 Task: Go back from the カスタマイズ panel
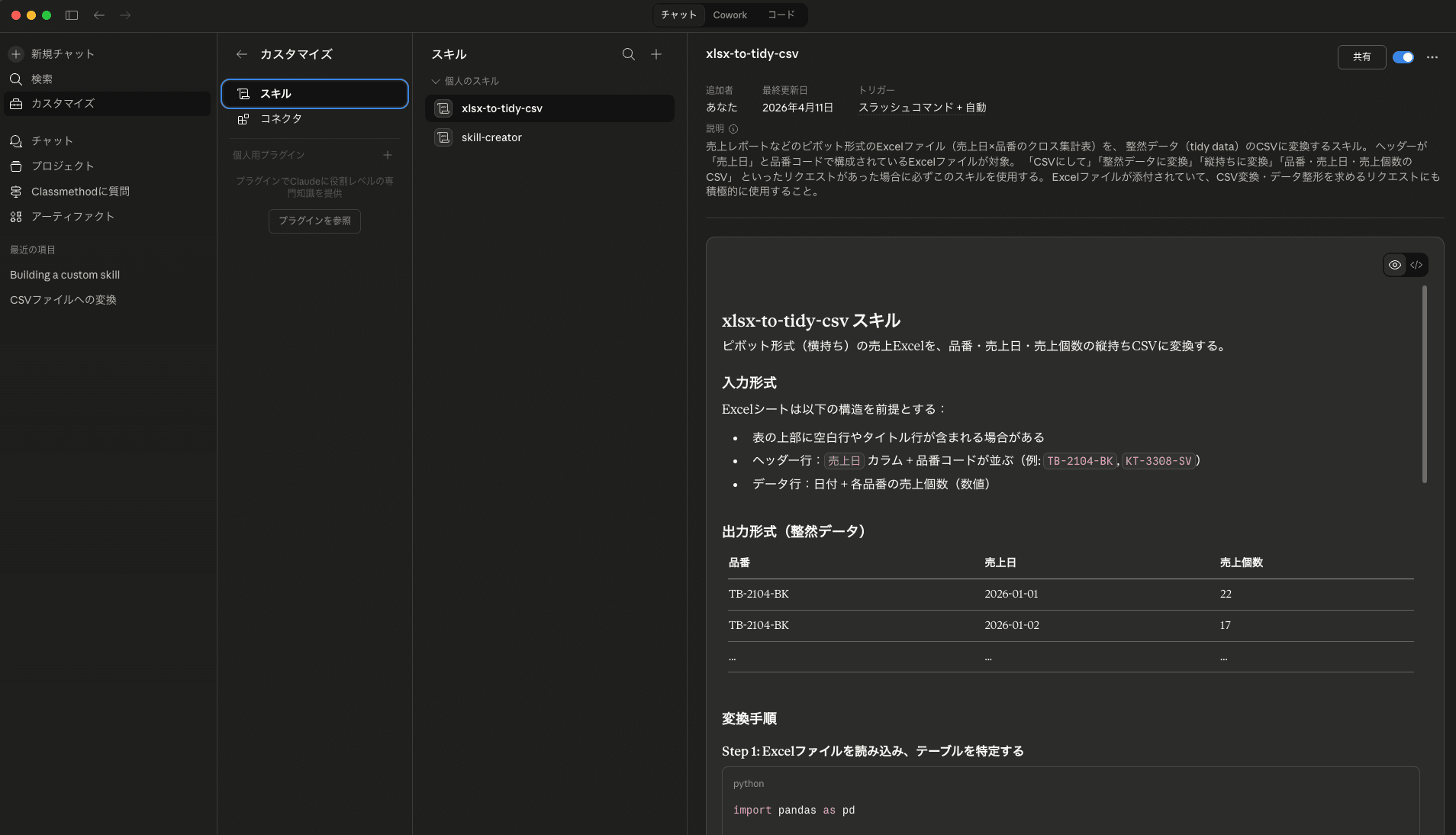tap(240, 54)
